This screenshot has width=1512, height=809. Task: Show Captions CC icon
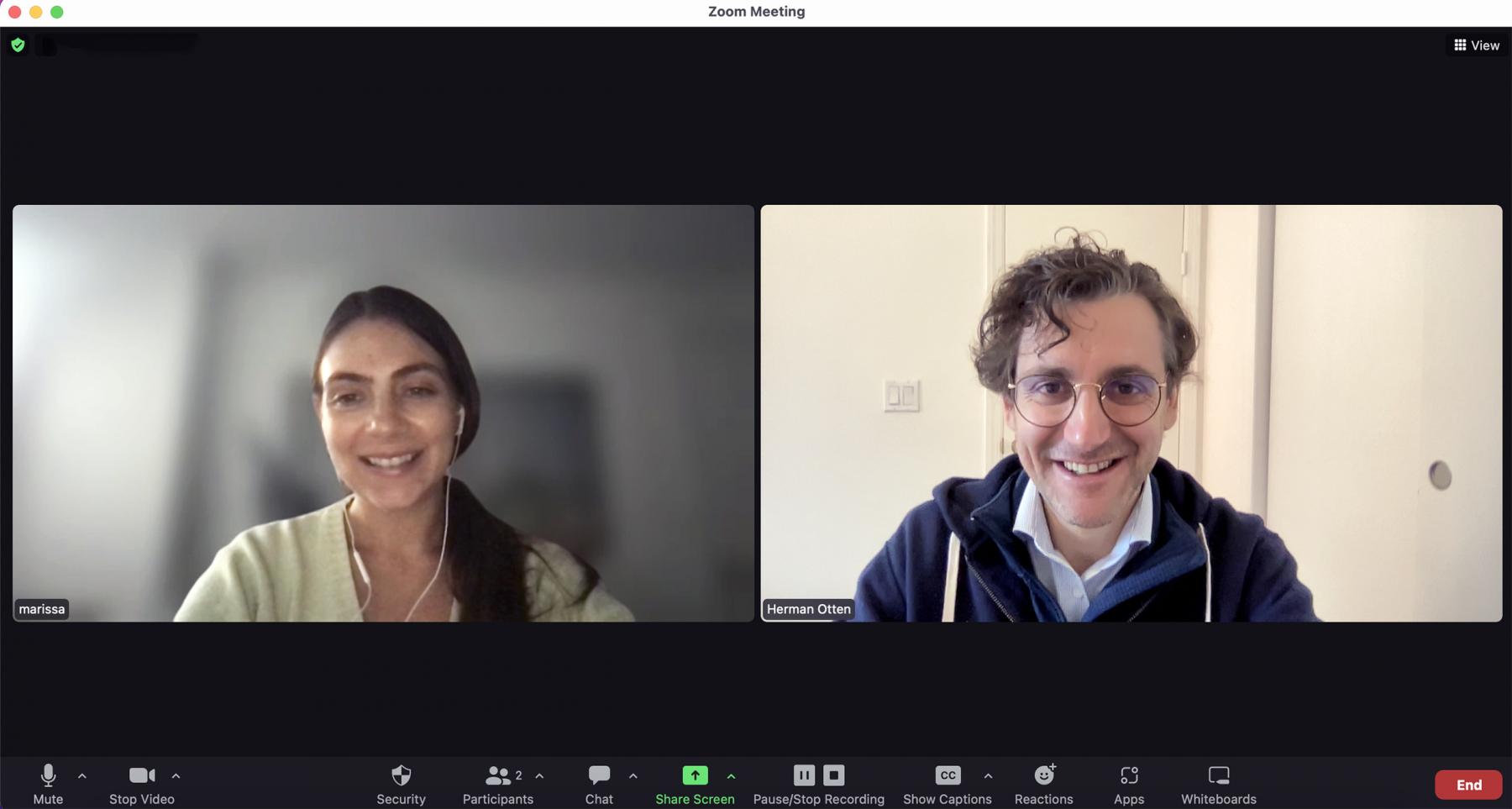tap(948, 775)
